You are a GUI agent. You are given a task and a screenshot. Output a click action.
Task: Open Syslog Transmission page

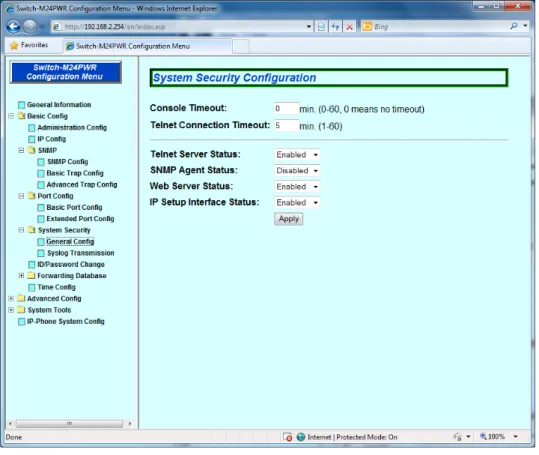click(x=80, y=253)
